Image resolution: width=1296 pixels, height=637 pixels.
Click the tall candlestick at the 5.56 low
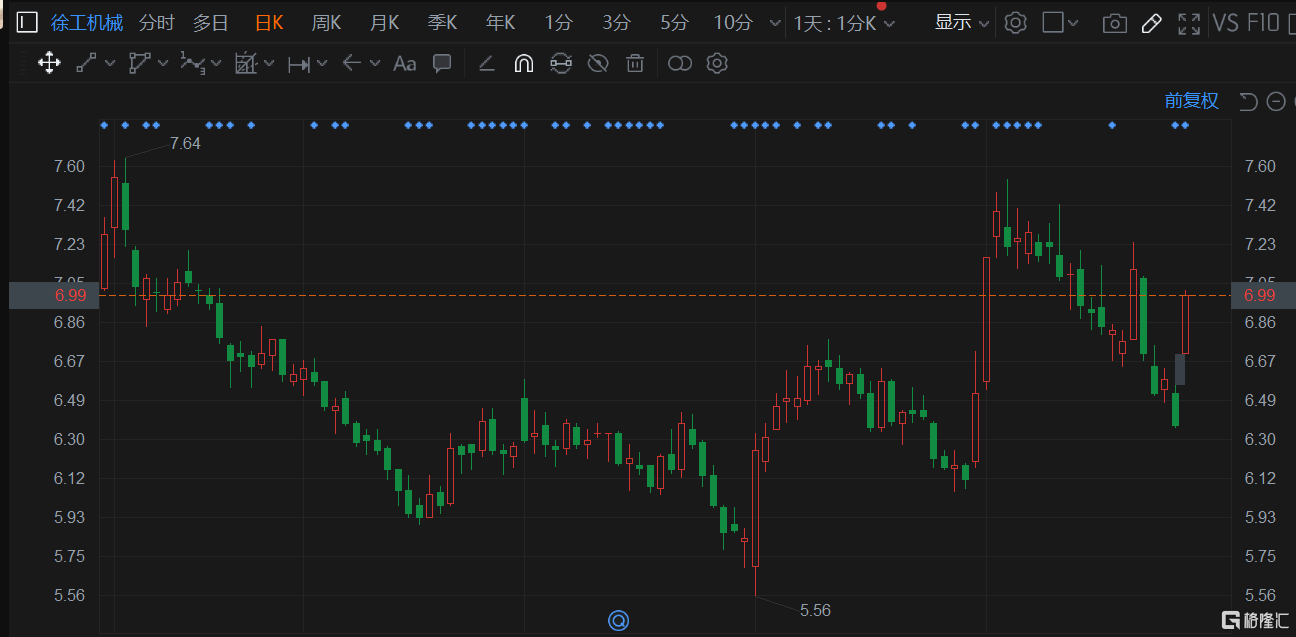pos(755,507)
